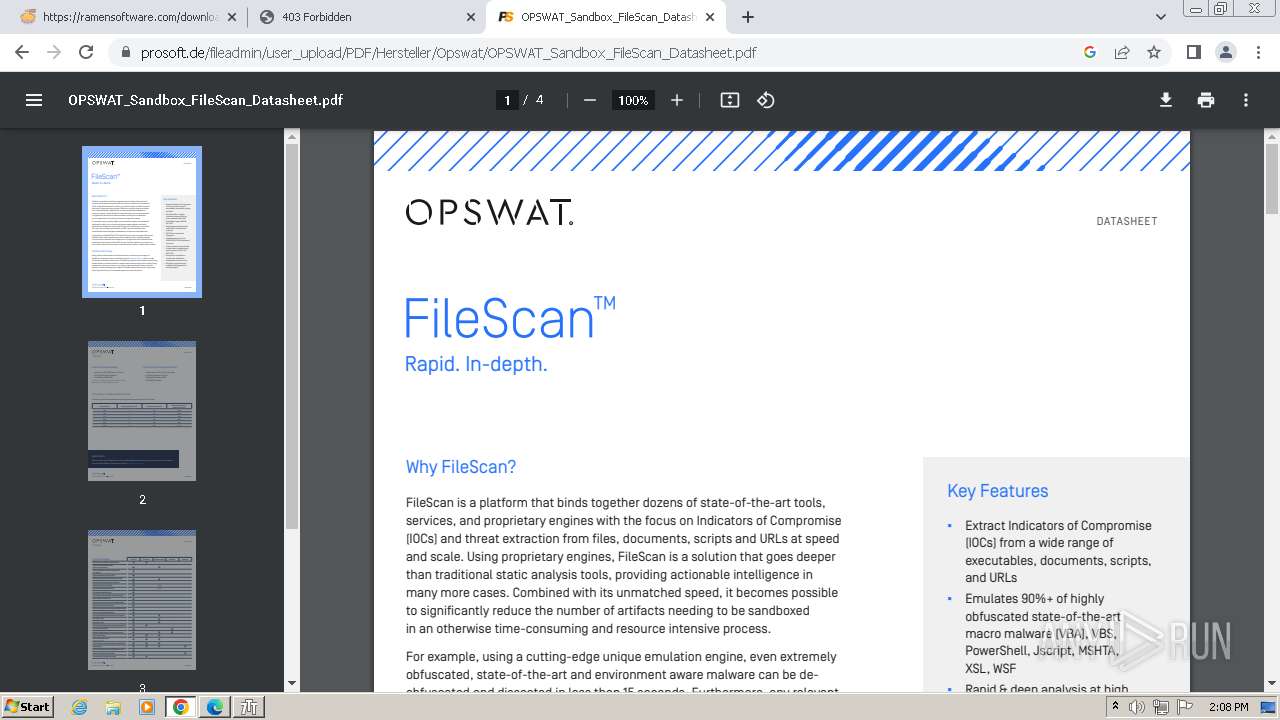
Task: Click the thumbnail panel scroll down arrow
Action: pyautogui.click(x=292, y=683)
